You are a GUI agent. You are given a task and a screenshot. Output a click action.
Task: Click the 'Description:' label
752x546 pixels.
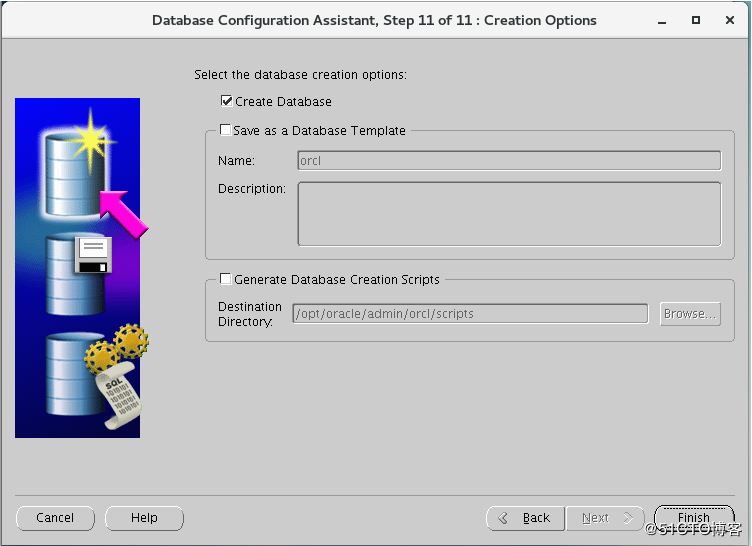252,189
